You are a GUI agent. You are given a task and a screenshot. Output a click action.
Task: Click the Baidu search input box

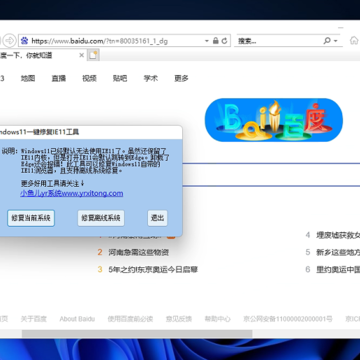271,175
